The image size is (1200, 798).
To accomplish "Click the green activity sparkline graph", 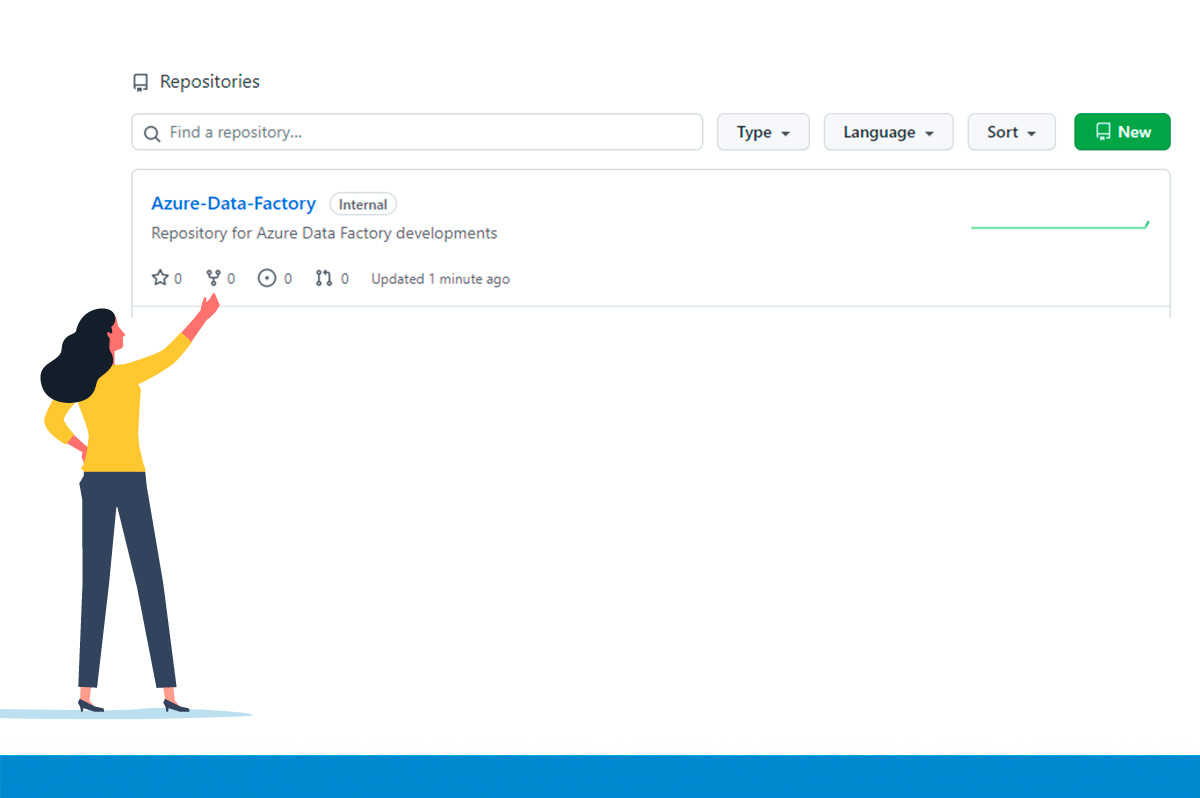I will tap(1058, 225).
